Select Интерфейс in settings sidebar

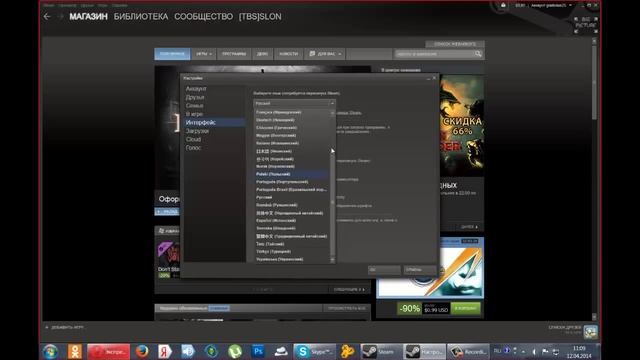(x=214, y=122)
